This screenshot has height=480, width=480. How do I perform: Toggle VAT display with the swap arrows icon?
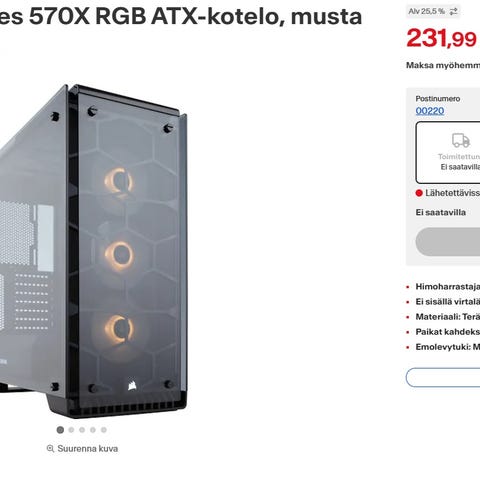453,12
